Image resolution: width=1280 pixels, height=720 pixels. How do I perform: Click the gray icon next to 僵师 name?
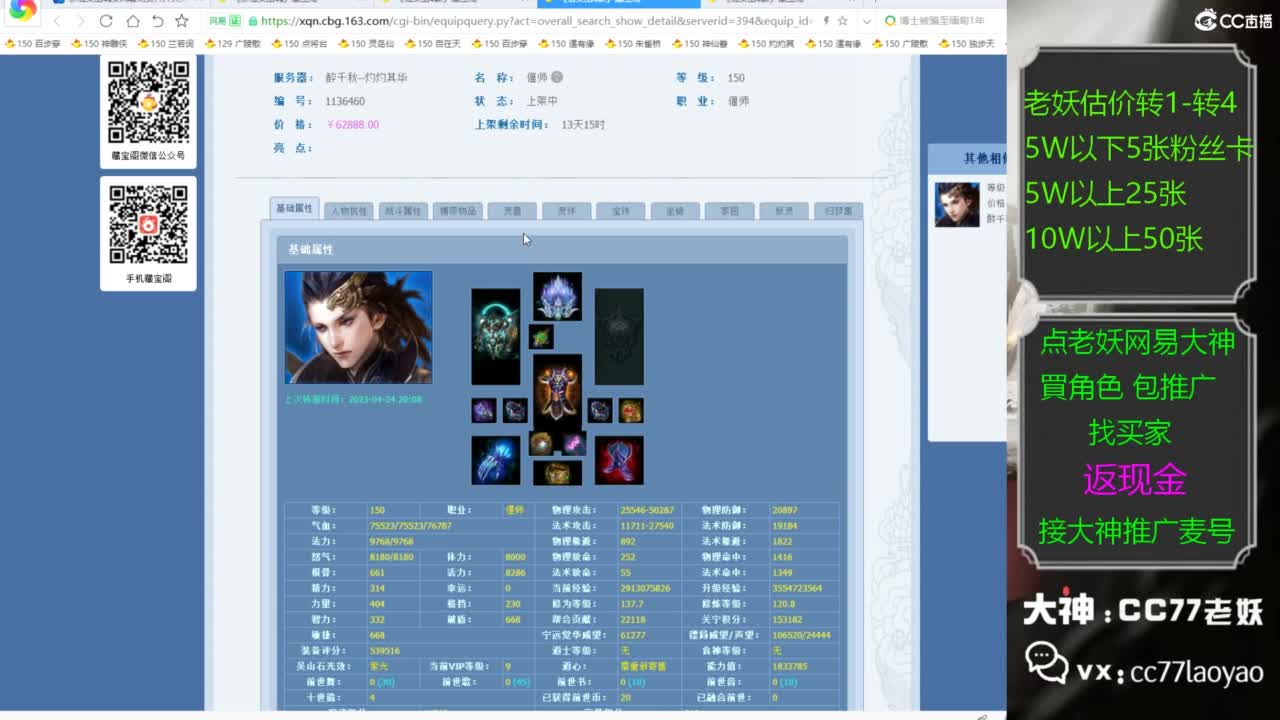[x=557, y=77]
